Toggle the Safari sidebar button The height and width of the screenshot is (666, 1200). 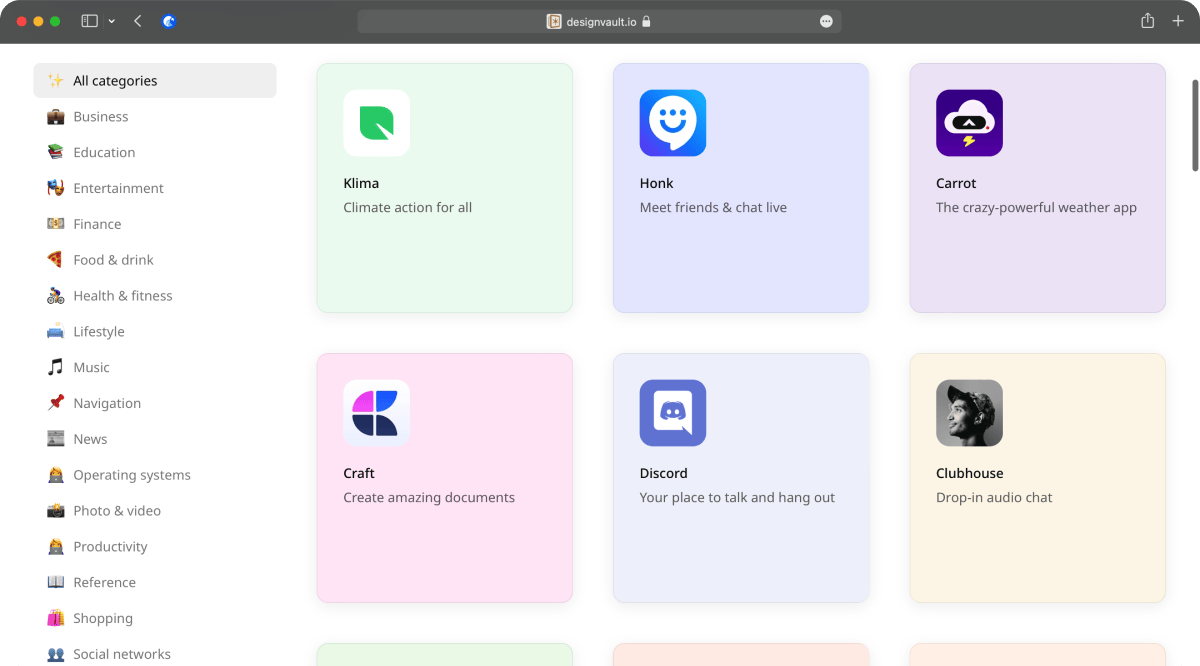coord(89,21)
